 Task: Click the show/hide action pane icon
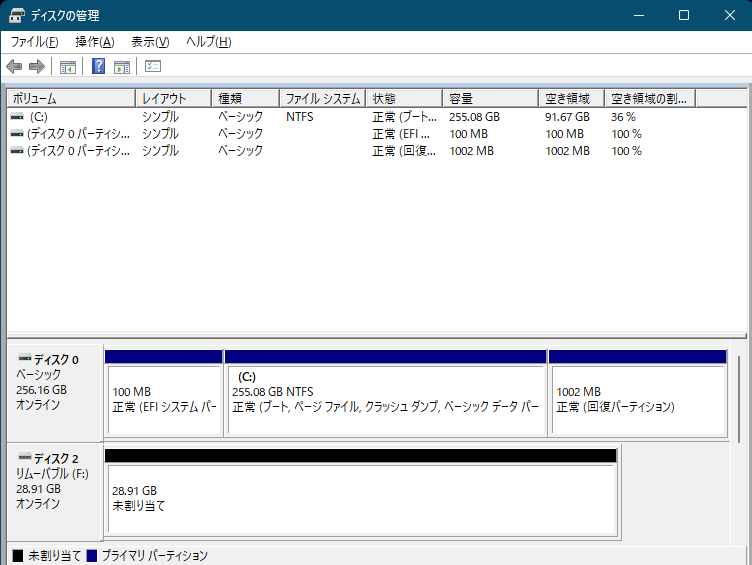tap(122, 67)
